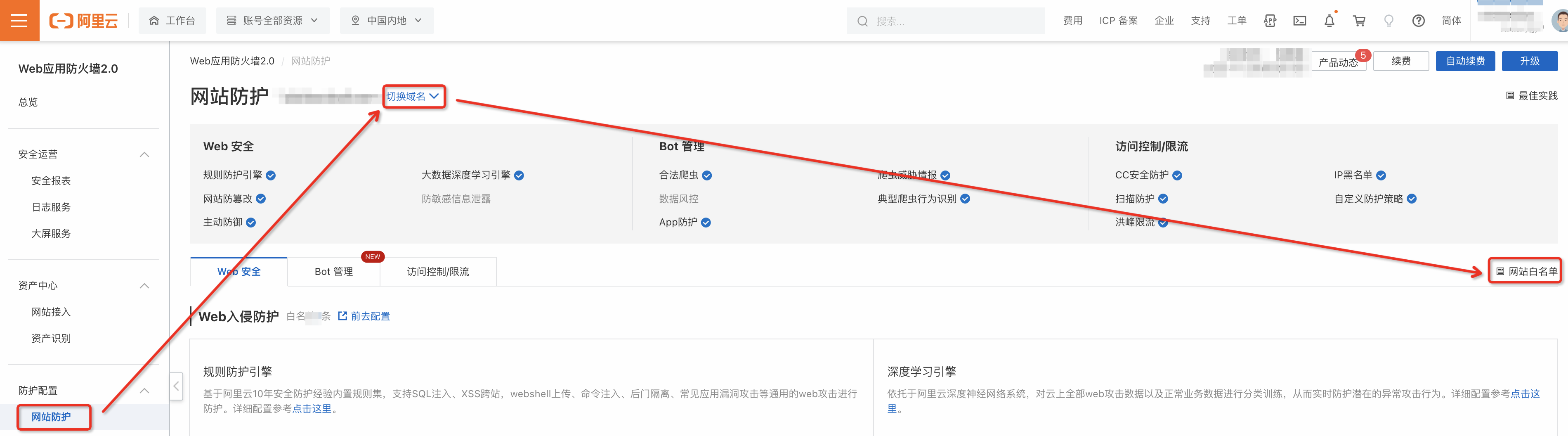Switch language via 简体
Viewport: 1568px width, 436px height.
(1451, 21)
